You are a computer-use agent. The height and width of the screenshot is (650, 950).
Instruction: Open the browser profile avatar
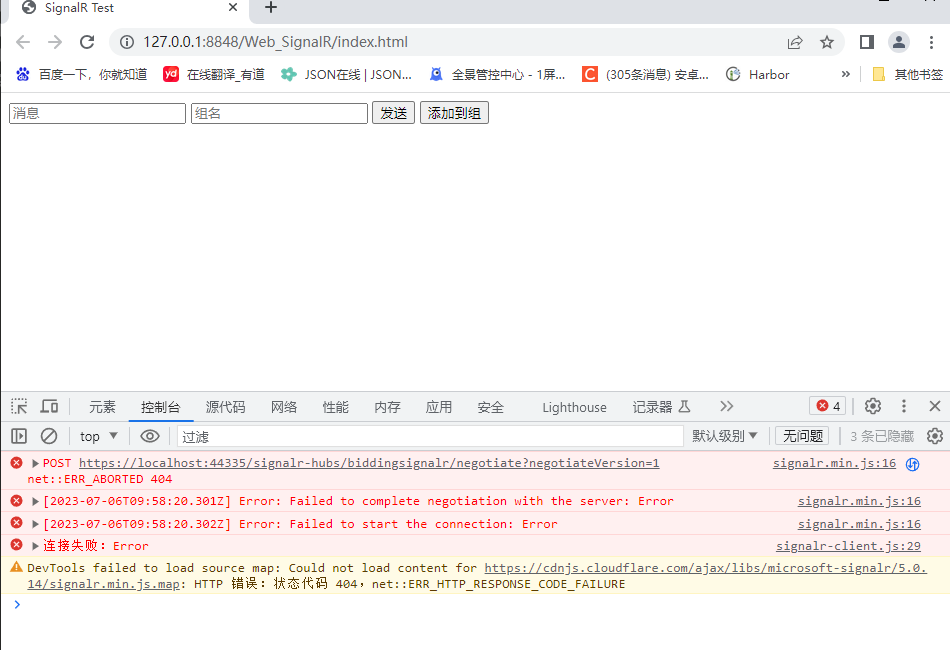pos(898,42)
